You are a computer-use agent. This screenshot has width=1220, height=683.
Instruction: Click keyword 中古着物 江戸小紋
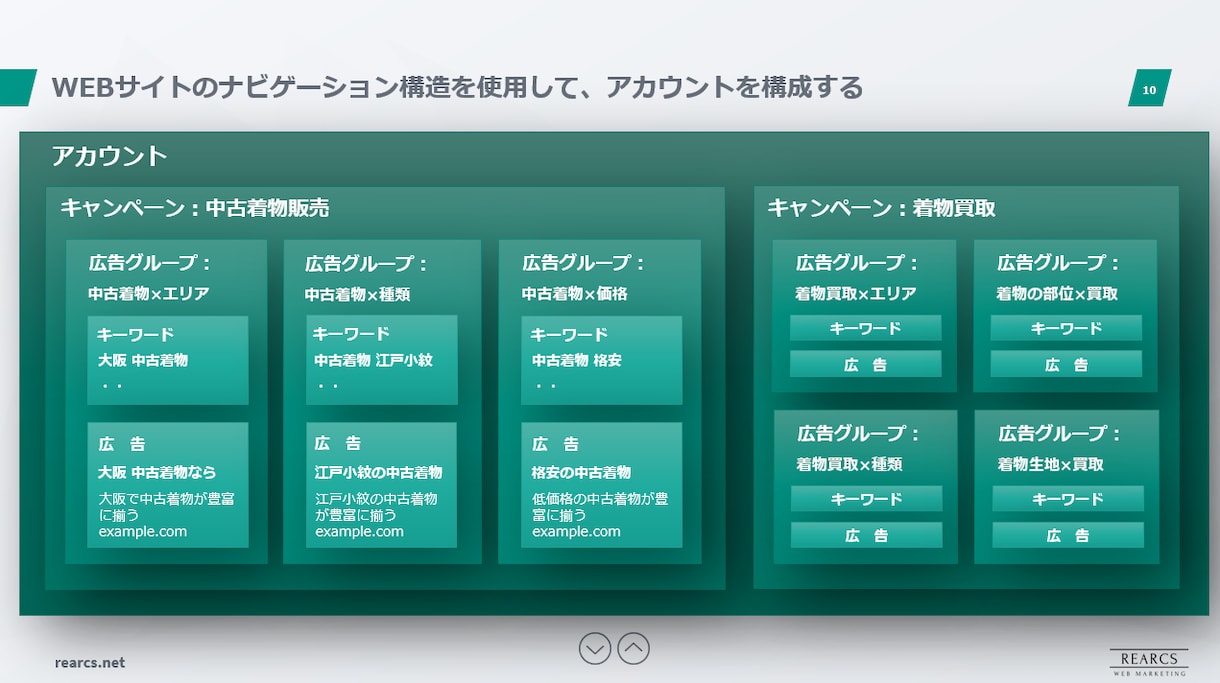pyautogui.click(x=373, y=360)
